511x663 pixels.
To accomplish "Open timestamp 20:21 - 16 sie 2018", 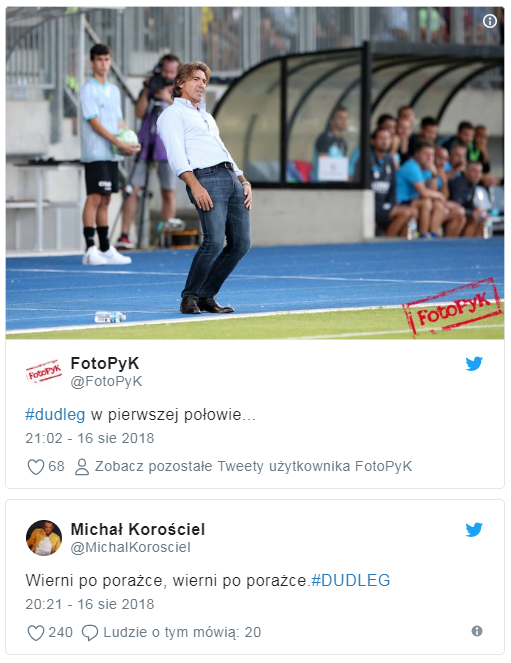I will click(x=90, y=604).
